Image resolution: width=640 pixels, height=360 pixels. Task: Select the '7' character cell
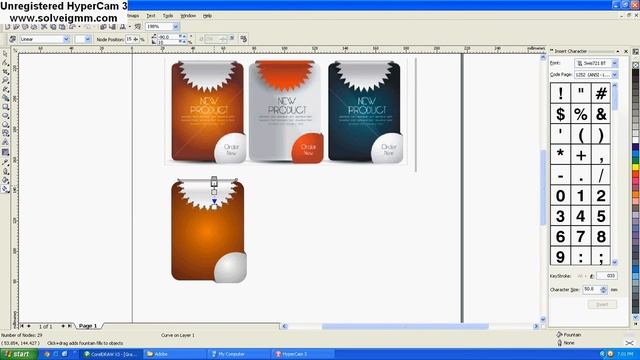click(580, 236)
